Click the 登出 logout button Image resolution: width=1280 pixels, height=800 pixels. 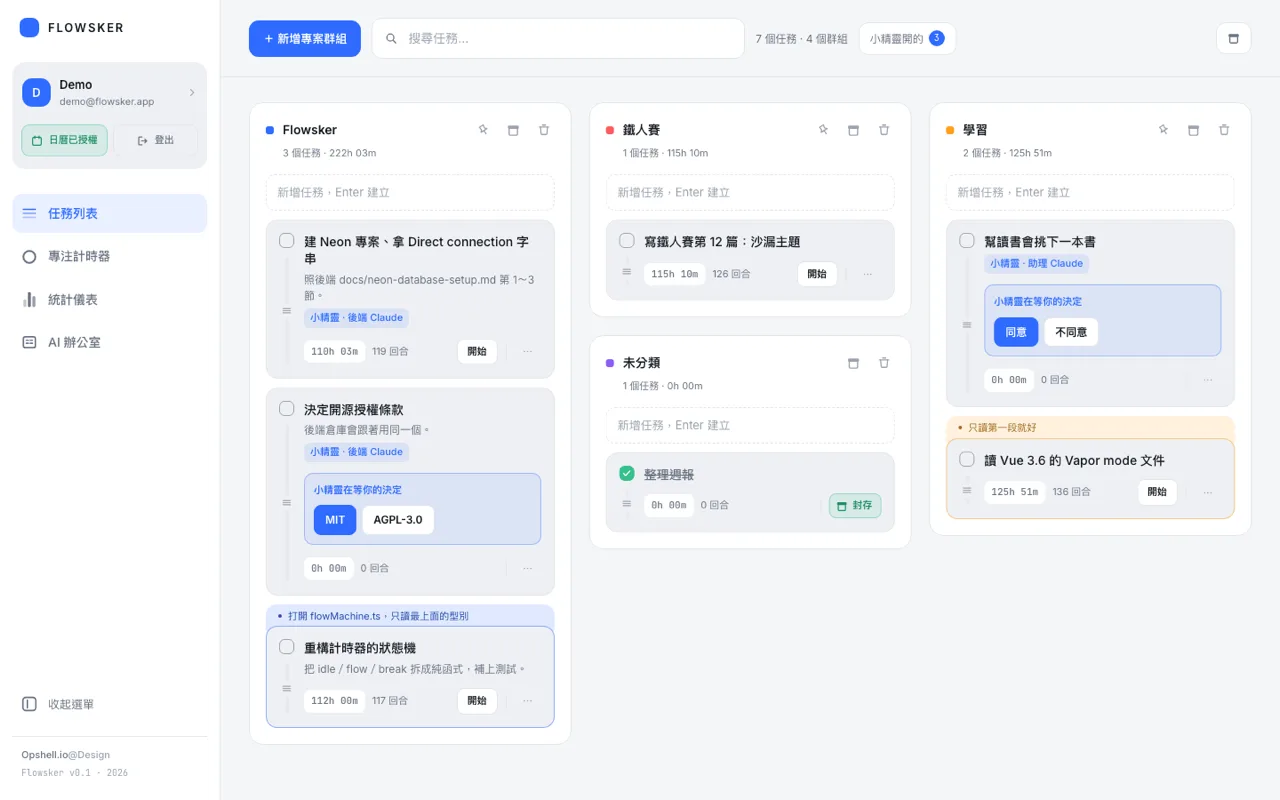point(155,140)
